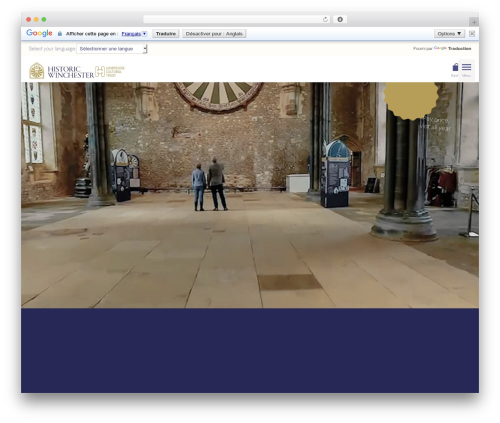Click the Historic Winchester crest logo
The image size is (500, 423).
[x=36, y=71]
